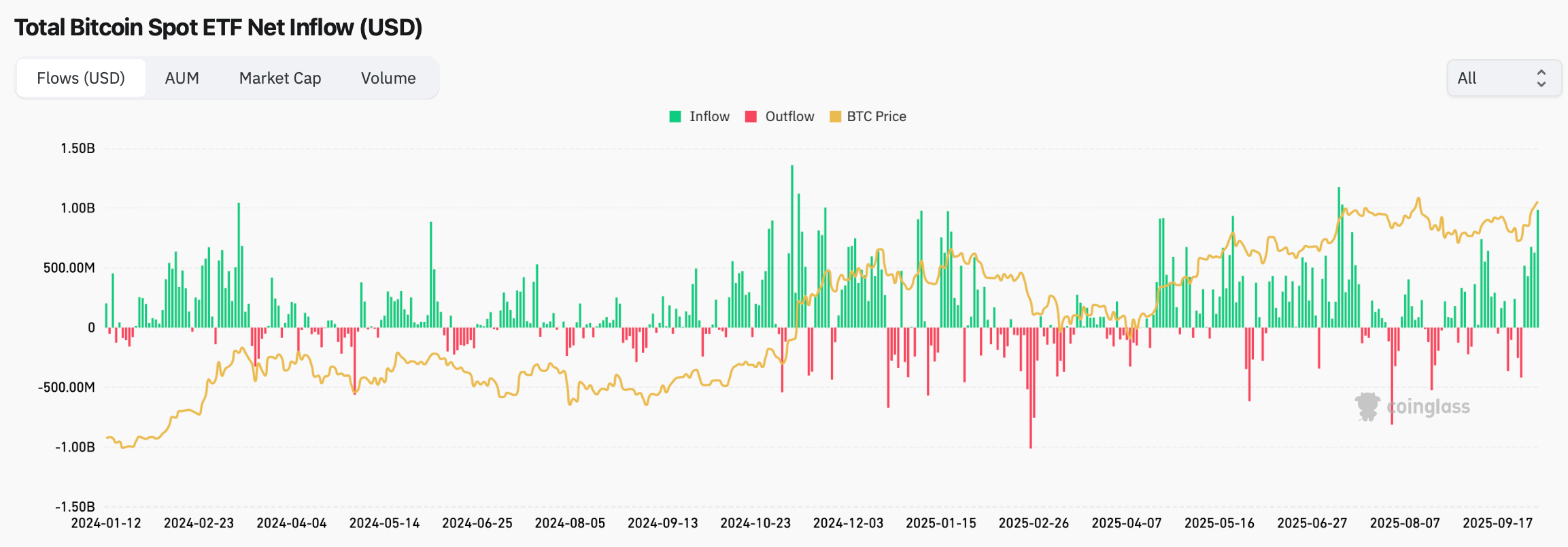This screenshot has height=547, width=1568.
Task: Toggle Inflow series via its legend label
Action: coord(709,116)
